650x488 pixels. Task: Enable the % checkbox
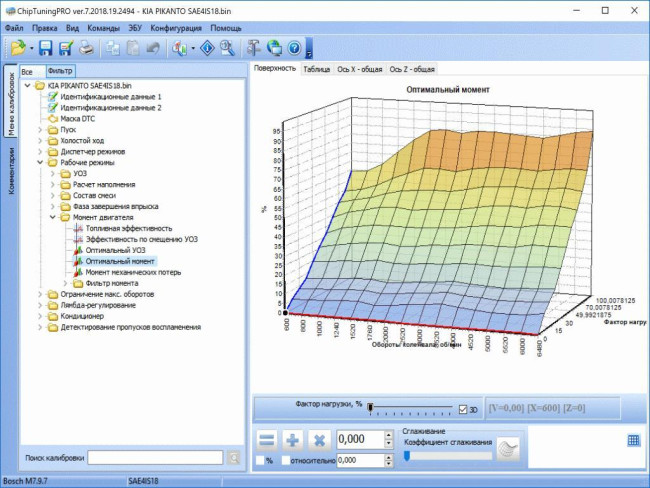[x=260, y=460]
